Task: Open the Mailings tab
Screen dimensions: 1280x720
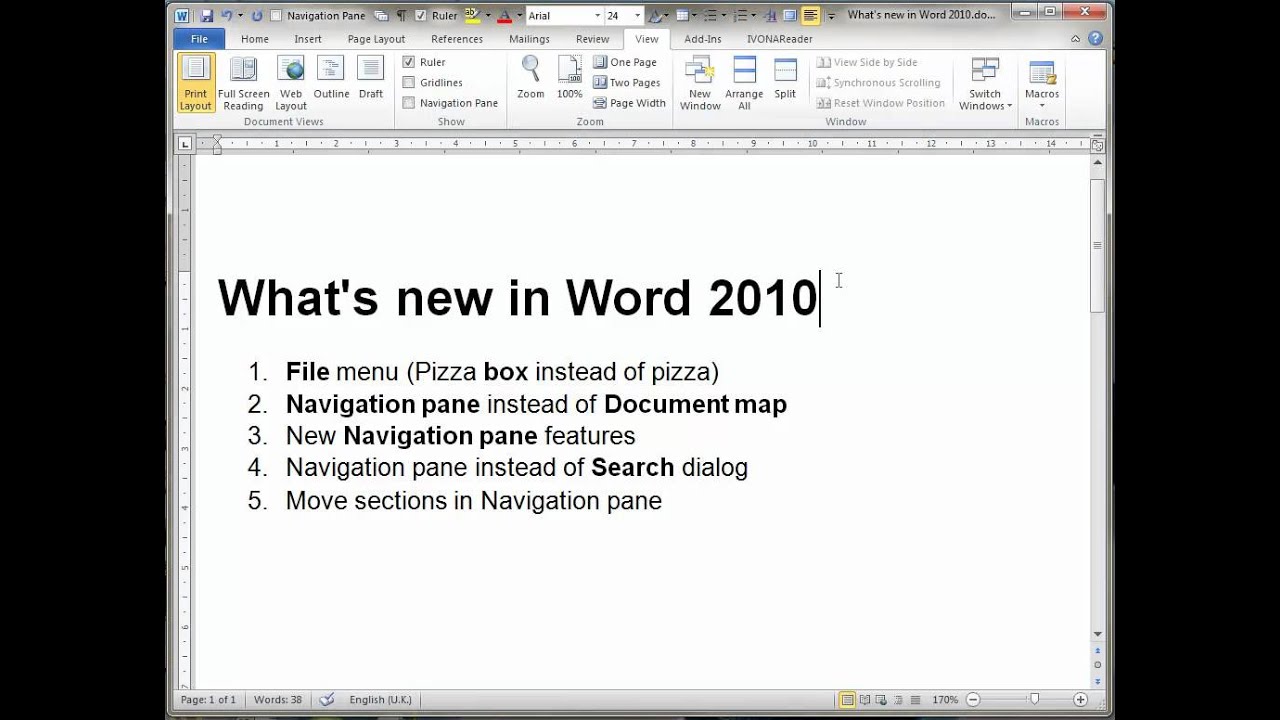Action: pos(529,39)
